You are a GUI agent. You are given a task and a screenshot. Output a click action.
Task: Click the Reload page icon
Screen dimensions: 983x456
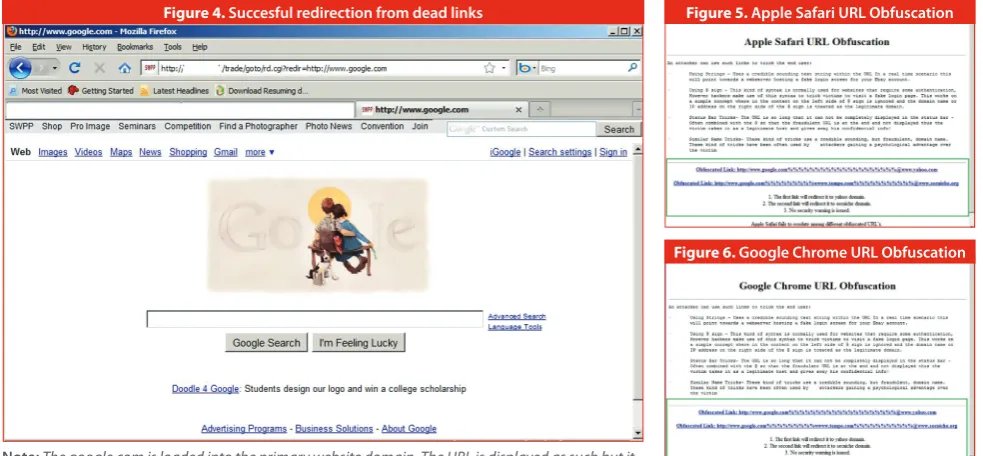tap(75, 68)
